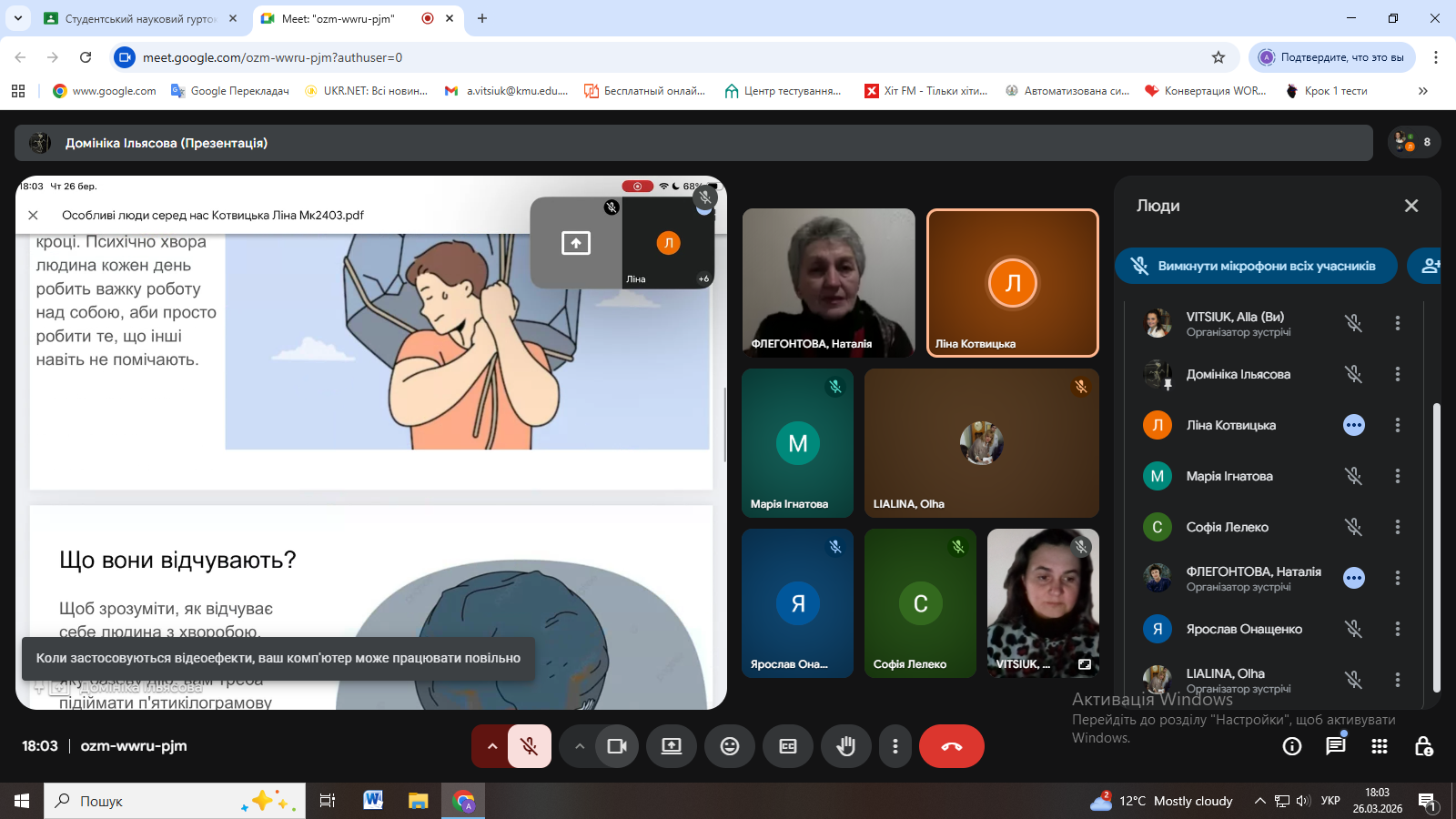The width and height of the screenshot is (1456, 819).
Task: Toggle the camera on or off
Action: coord(617,746)
